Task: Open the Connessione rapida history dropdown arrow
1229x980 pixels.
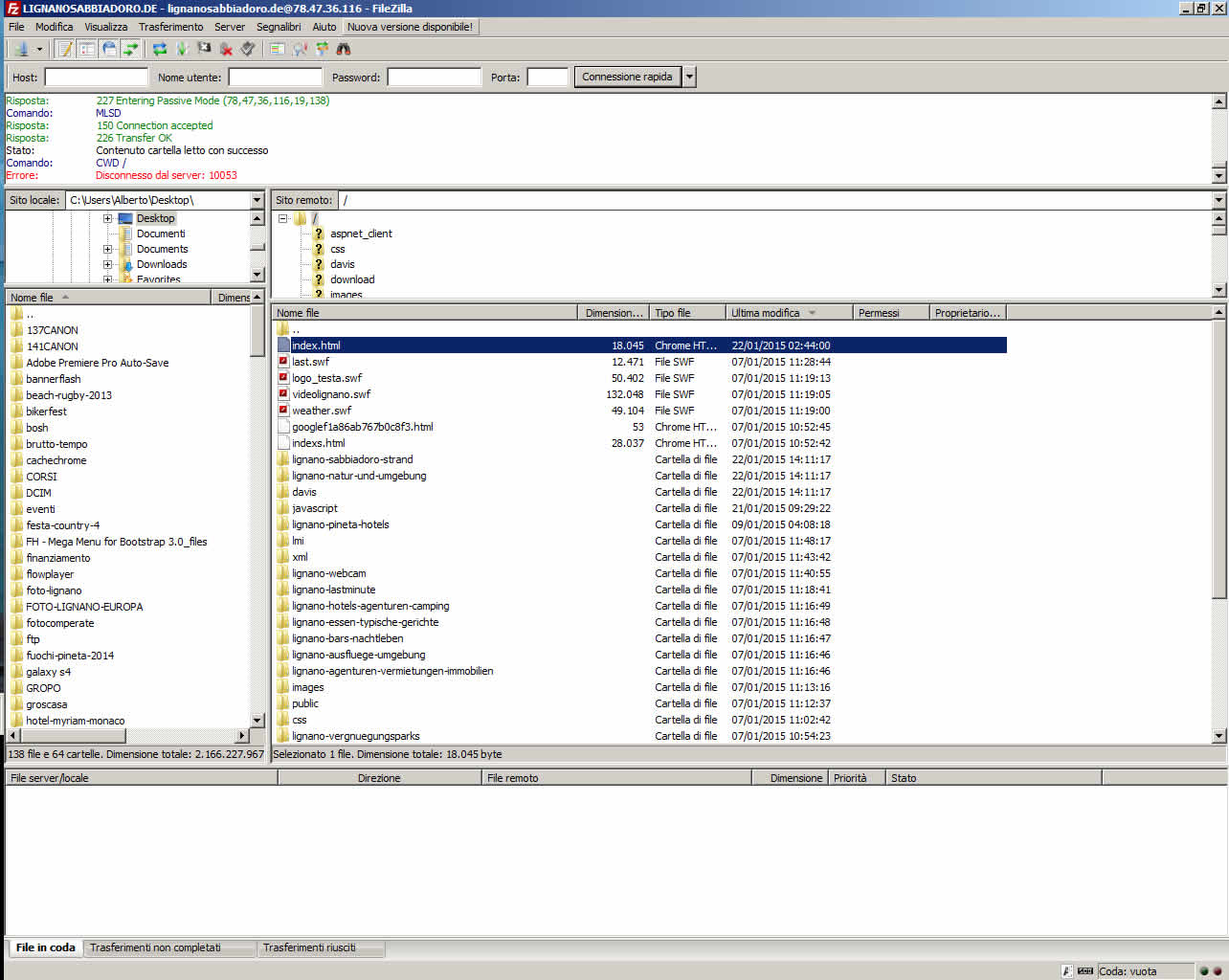Action: (x=689, y=77)
